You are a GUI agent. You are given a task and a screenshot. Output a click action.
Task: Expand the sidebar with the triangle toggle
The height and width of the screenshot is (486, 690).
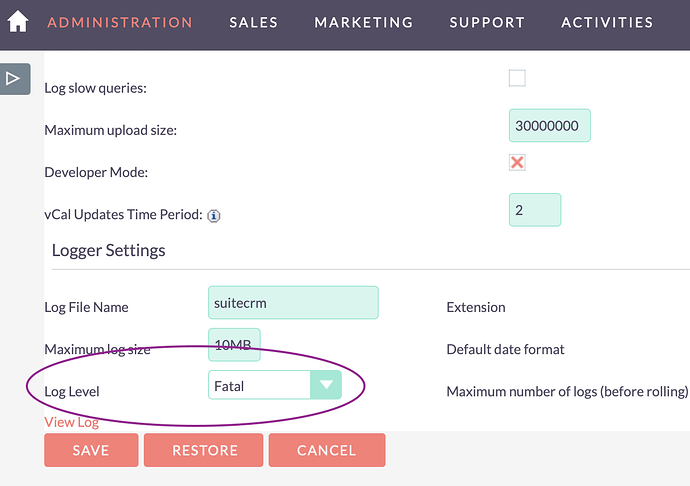tap(14, 78)
